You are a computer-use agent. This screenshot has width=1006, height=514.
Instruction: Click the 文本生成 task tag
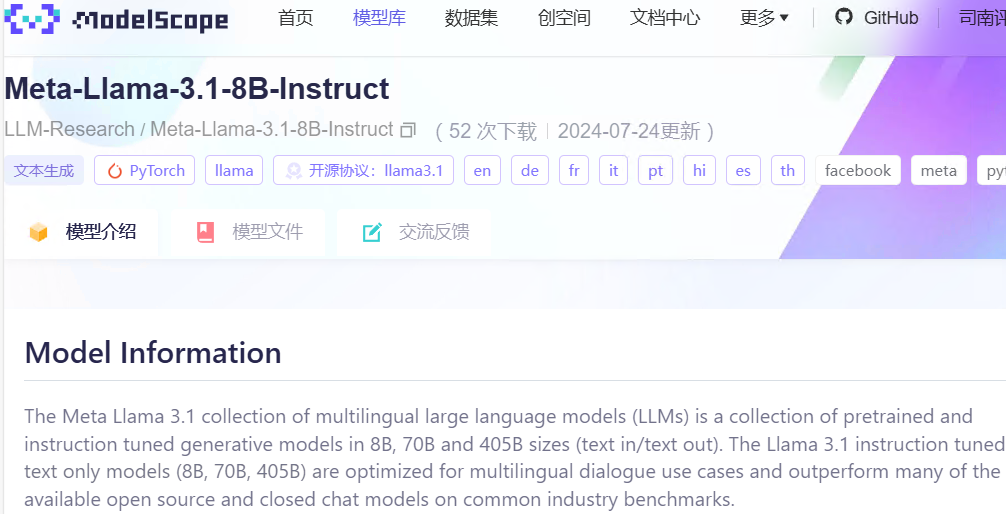(44, 171)
